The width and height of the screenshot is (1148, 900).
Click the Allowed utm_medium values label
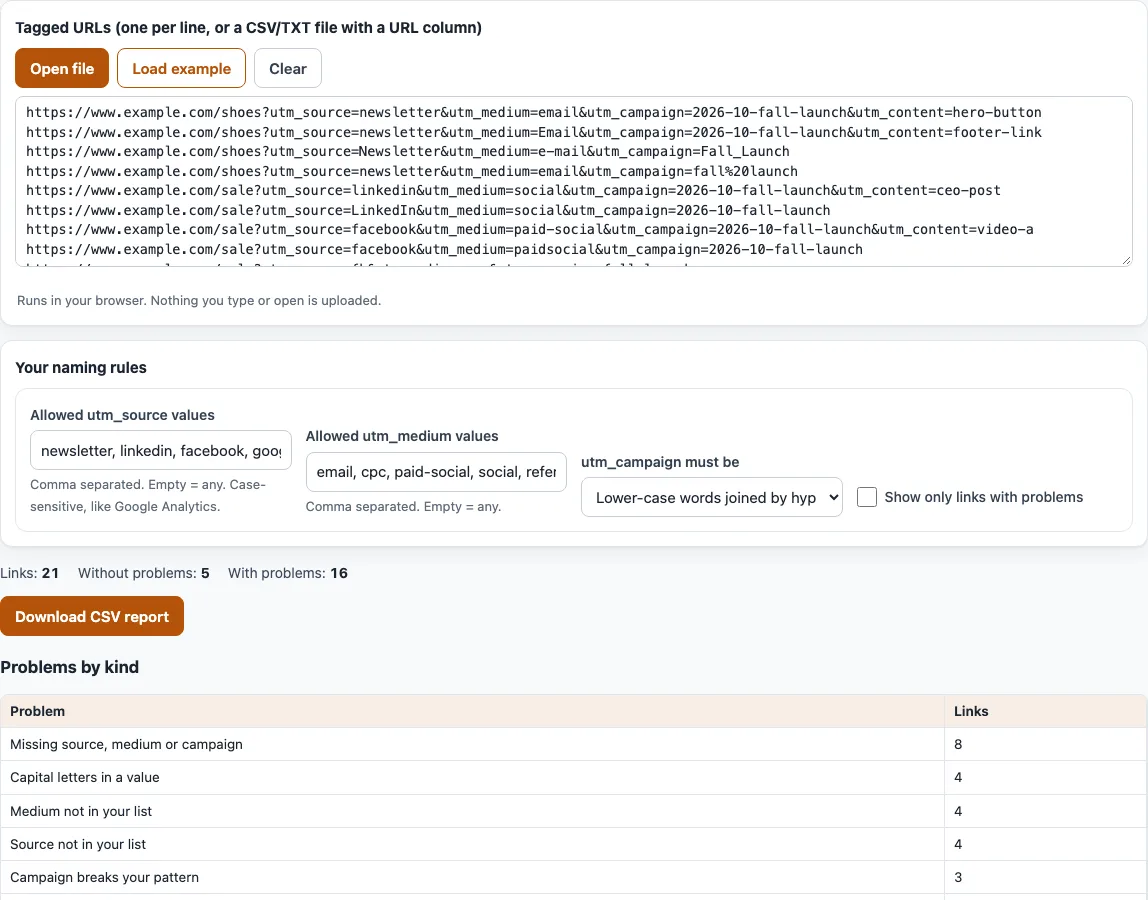[402, 436]
